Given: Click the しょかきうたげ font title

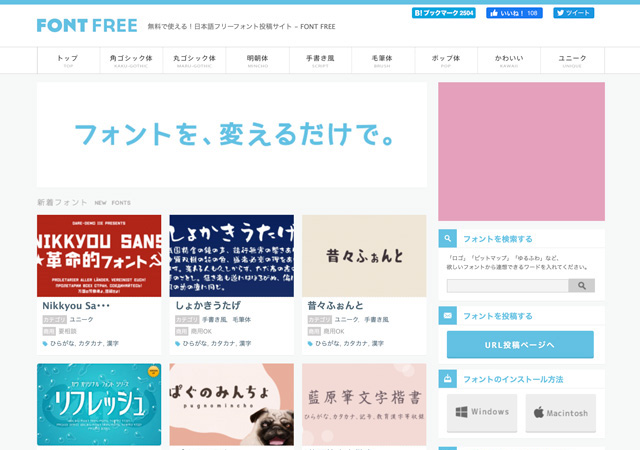Looking at the screenshot, I should pyautogui.click(x=208, y=305).
